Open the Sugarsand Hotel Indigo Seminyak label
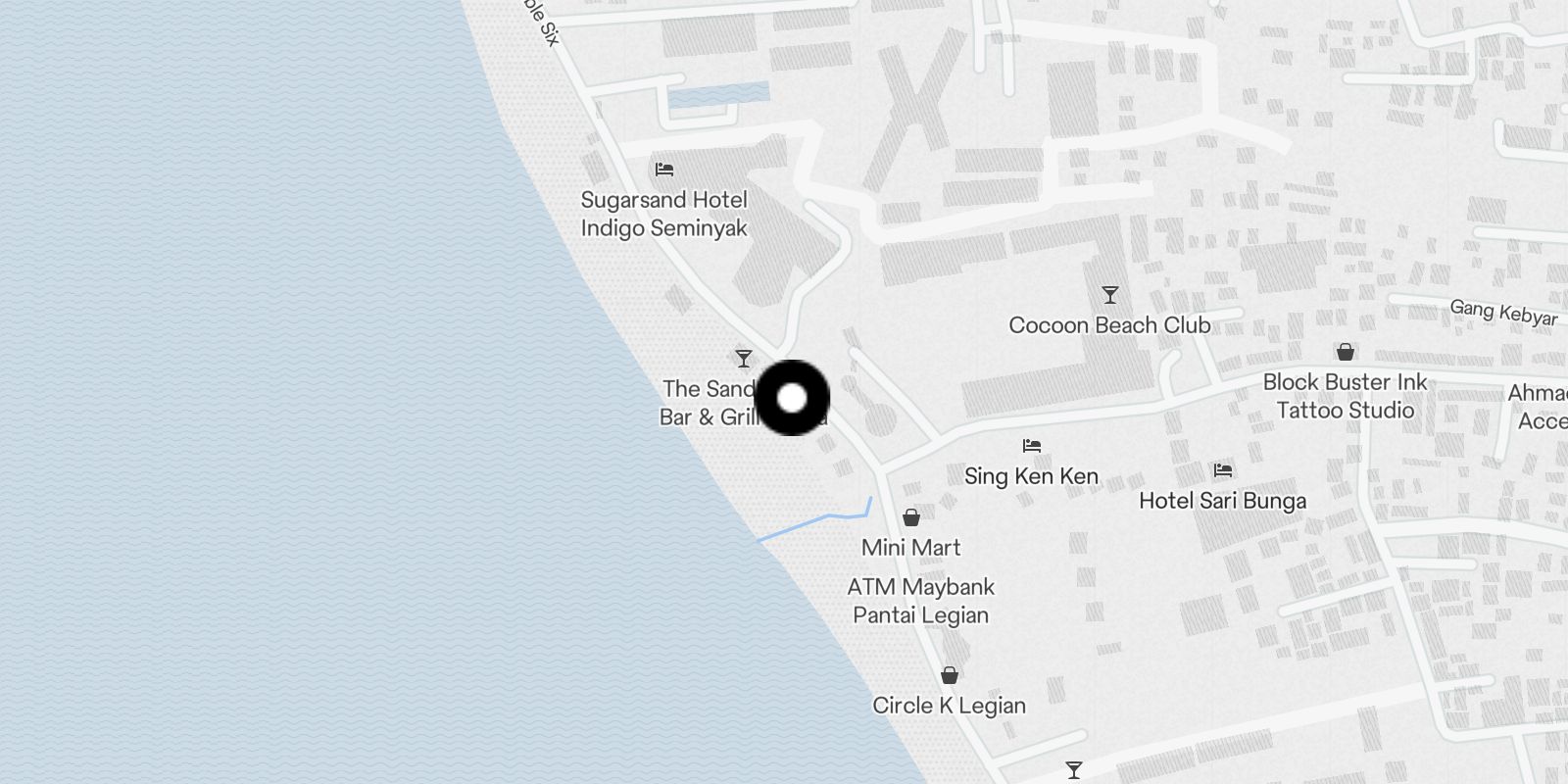 [664, 214]
